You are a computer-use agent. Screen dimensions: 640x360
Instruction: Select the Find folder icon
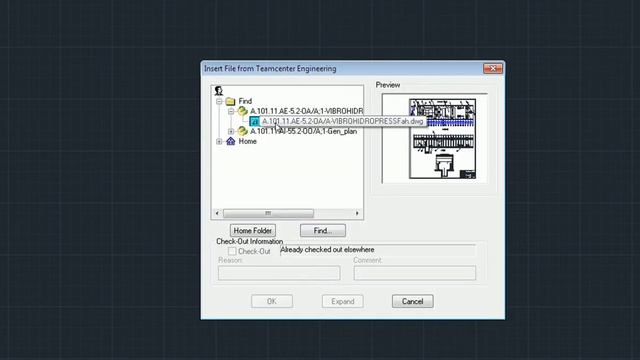(x=231, y=101)
